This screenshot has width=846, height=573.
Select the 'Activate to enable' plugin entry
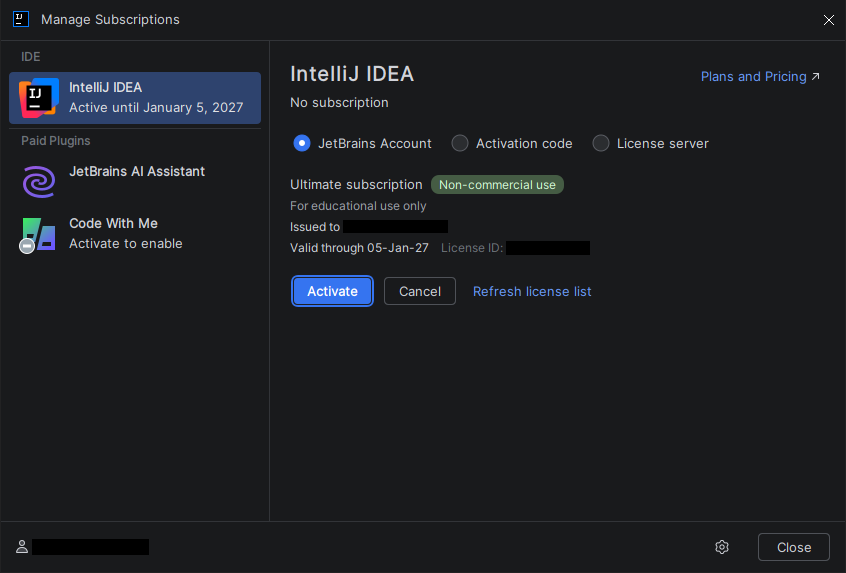(x=125, y=243)
